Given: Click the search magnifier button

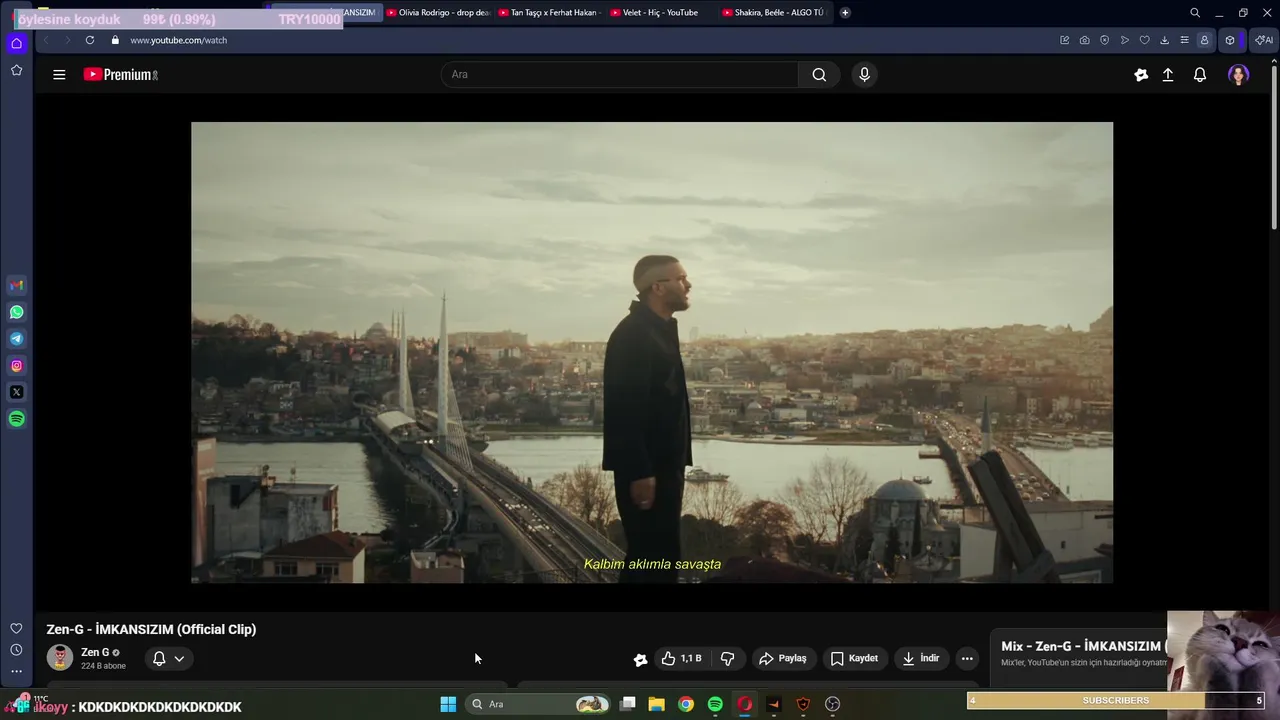Looking at the screenshot, I should point(819,74).
